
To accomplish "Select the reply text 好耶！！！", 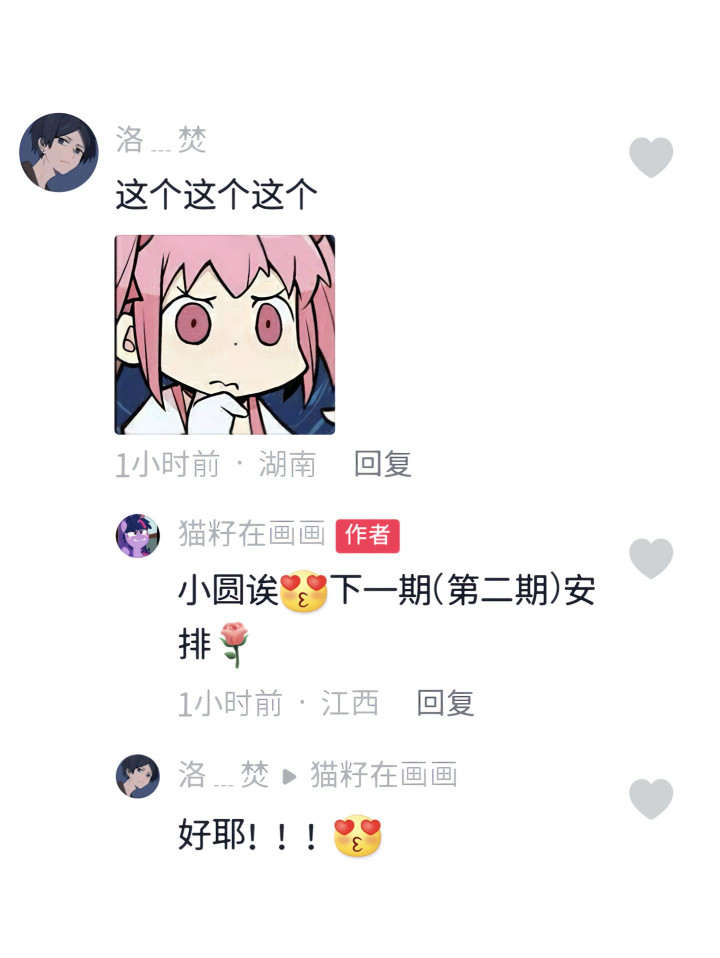I will click(249, 835).
